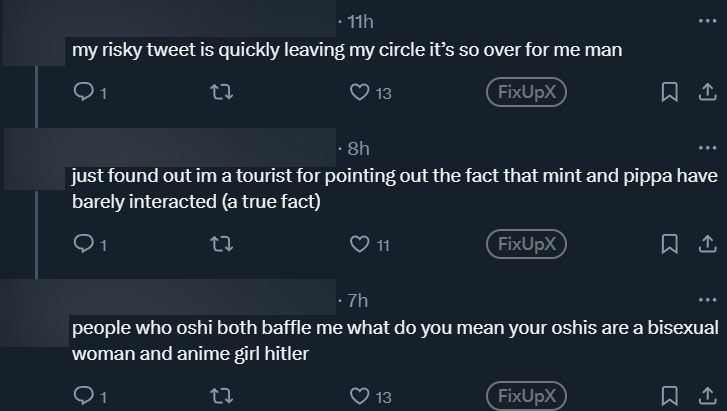Like the mint and pippa tweet
The width and height of the screenshot is (727, 411).
point(359,244)
